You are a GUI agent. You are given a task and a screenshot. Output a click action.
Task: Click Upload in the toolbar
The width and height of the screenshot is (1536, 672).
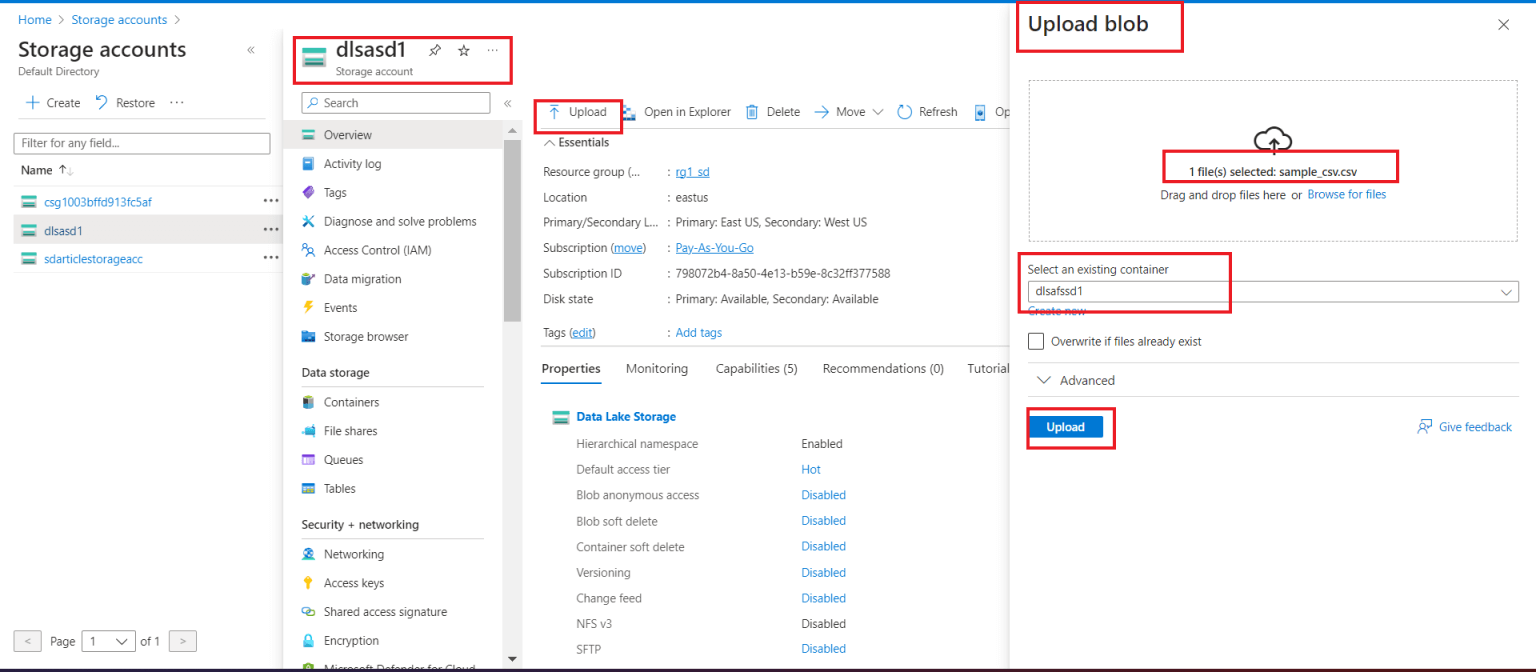click(578, 112)
